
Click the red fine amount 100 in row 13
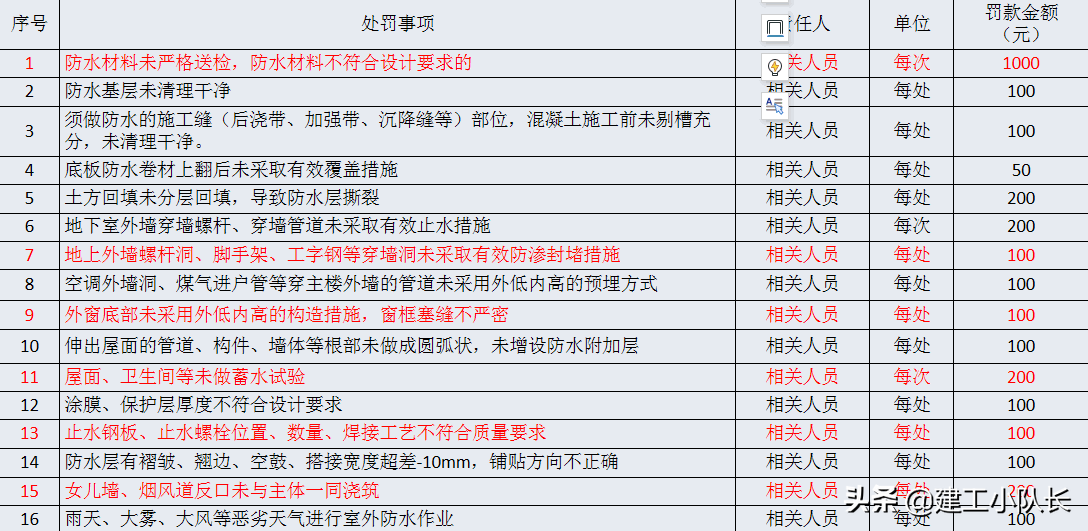(1021, 433)
